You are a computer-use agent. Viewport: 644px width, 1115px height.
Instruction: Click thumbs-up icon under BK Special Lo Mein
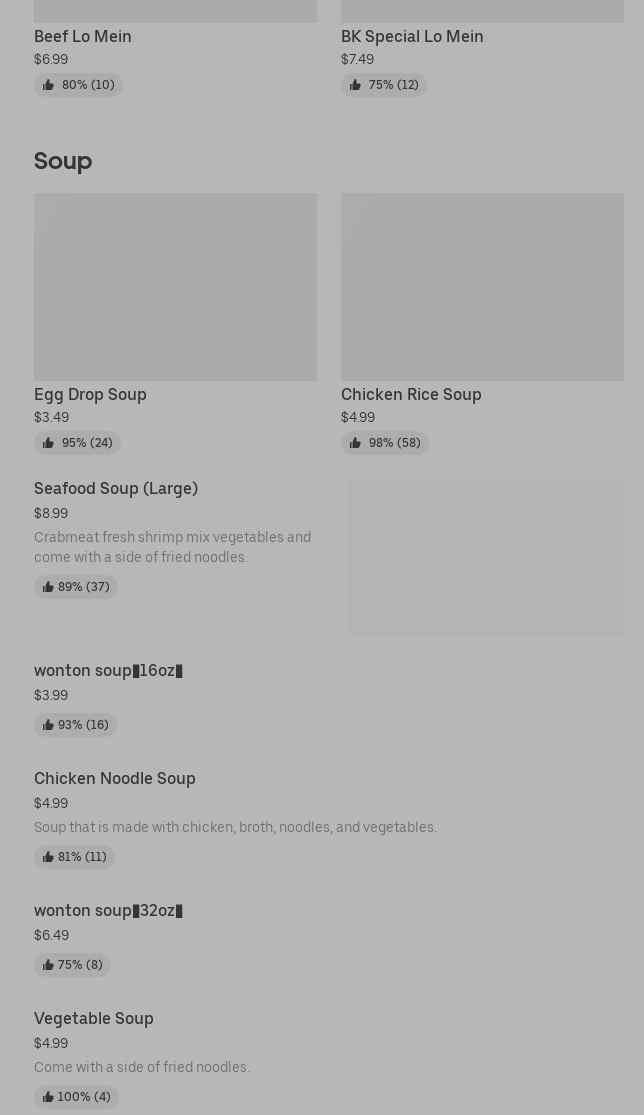(x=355, y=85)
